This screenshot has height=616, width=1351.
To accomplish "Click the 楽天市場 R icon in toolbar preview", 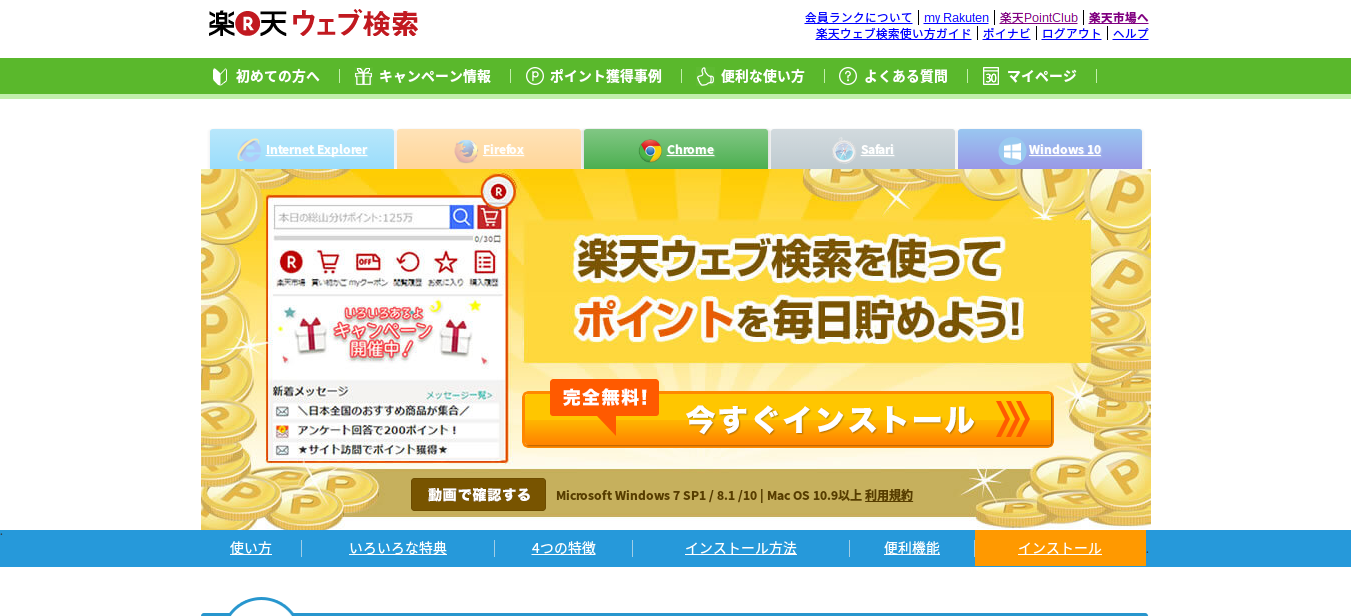I will (291, 262).
